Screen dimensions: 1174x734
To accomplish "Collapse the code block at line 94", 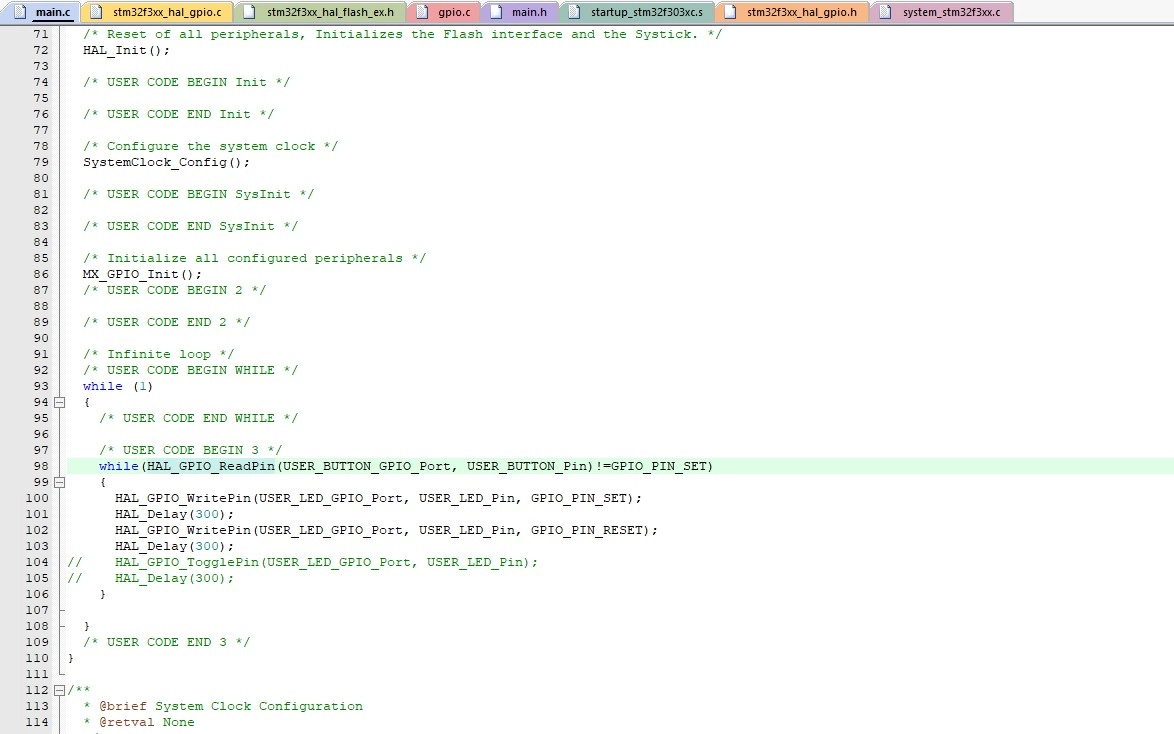I will tap(60, 402).
